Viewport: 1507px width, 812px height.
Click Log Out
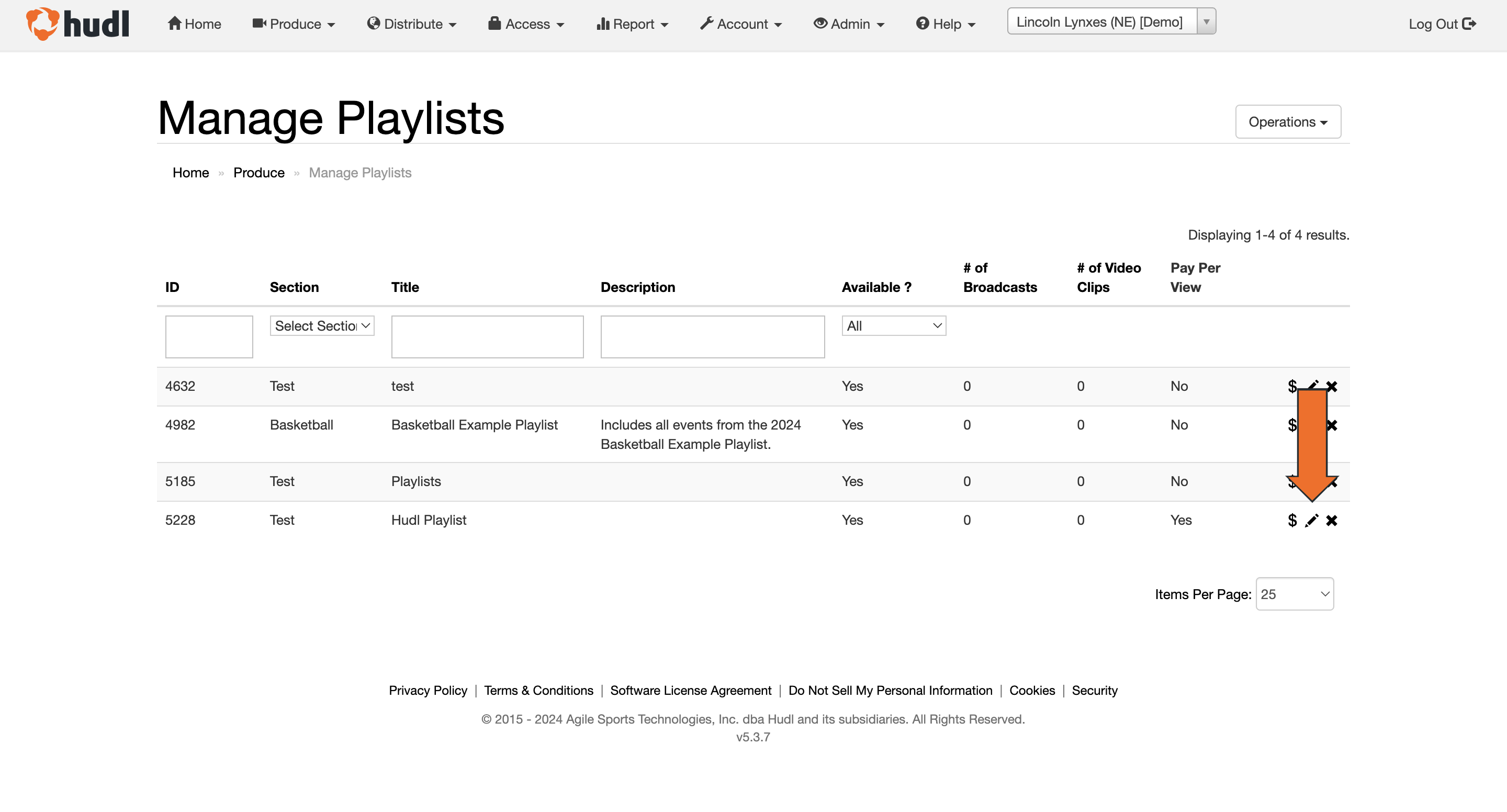[x=1442, y=24]
